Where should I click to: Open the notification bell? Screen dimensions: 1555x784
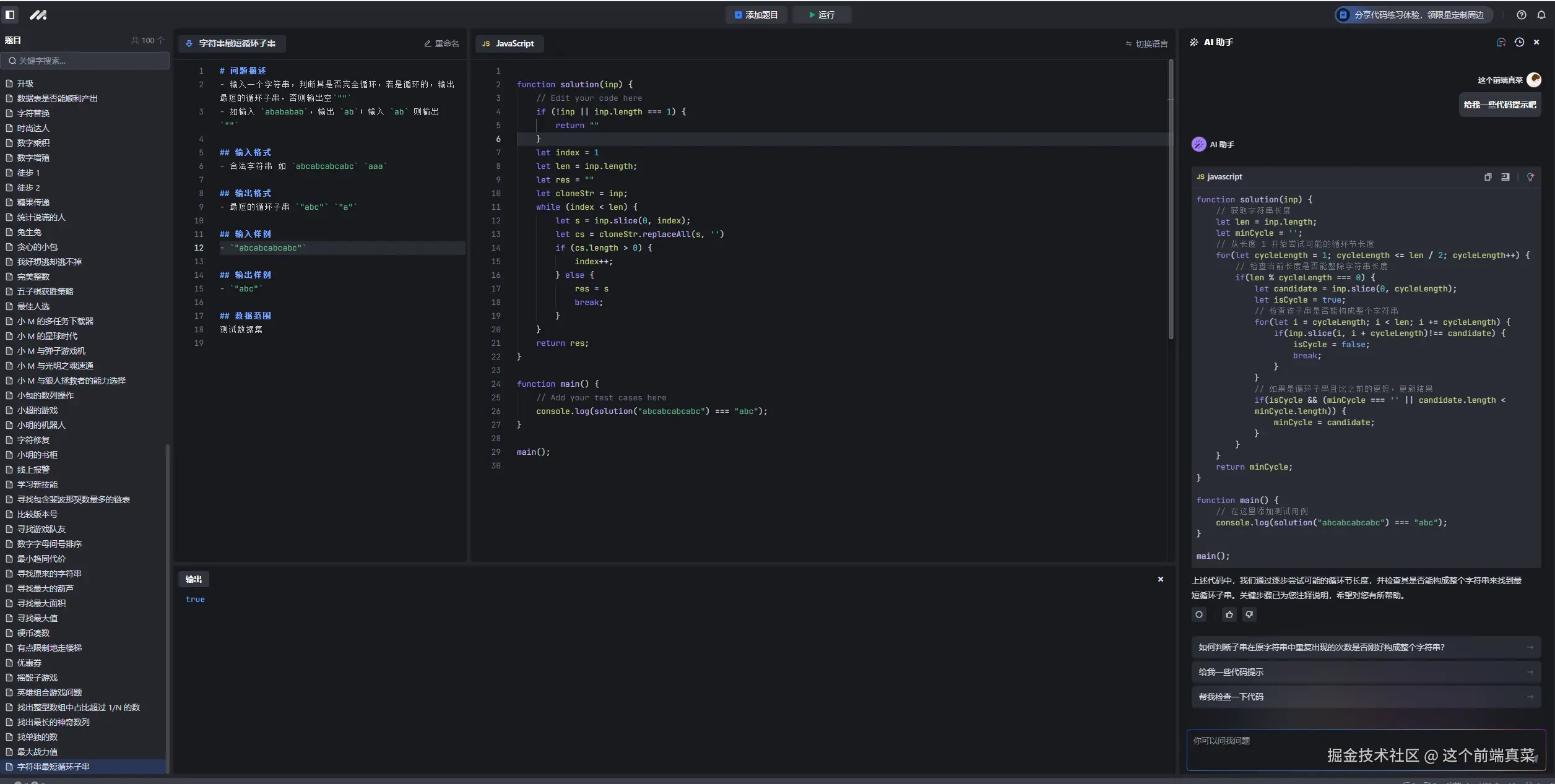pos(1541,15)
